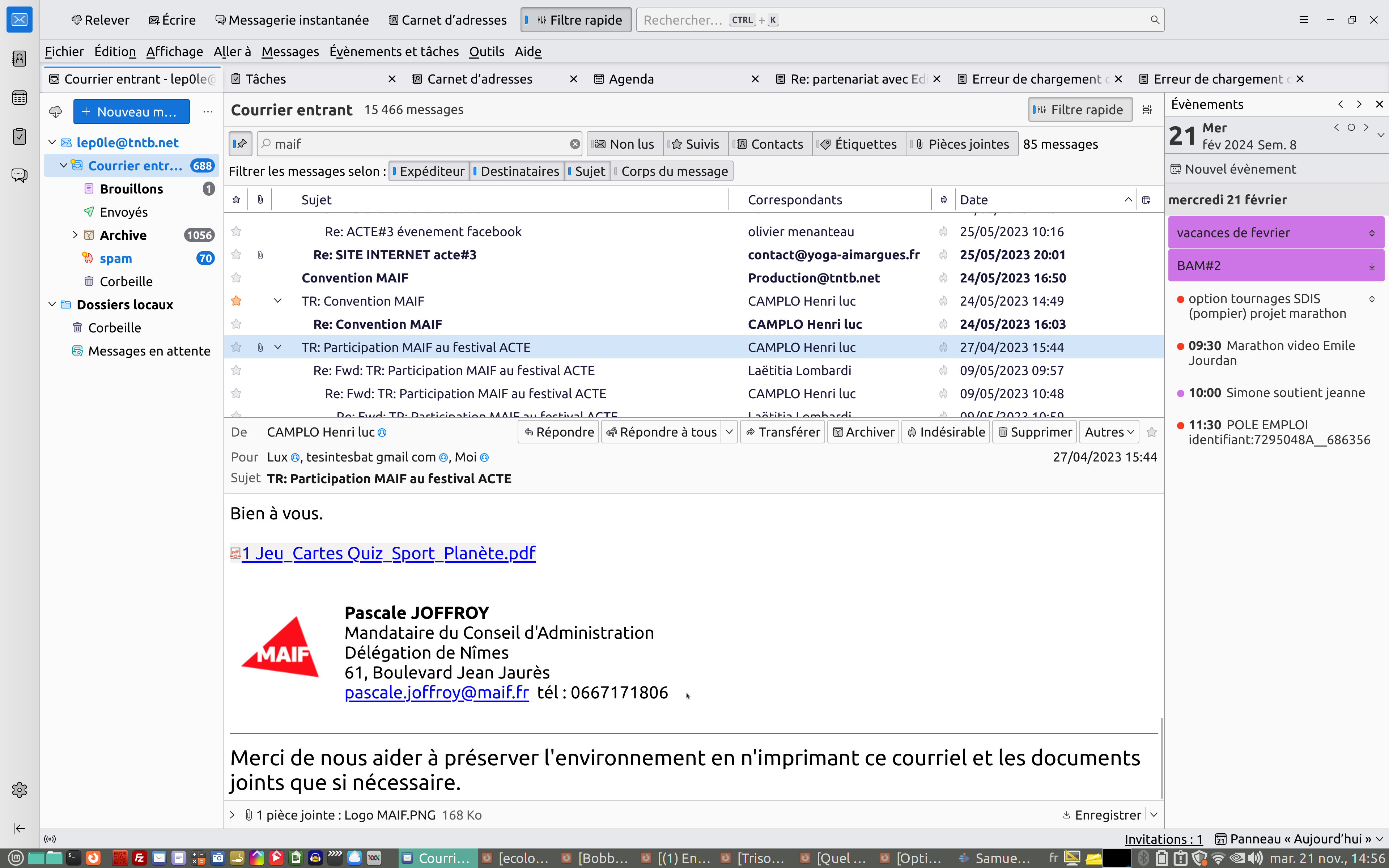Open Calendar view in the left sidebar
Screen dimensions: 1389x868
tap(20, 98)
